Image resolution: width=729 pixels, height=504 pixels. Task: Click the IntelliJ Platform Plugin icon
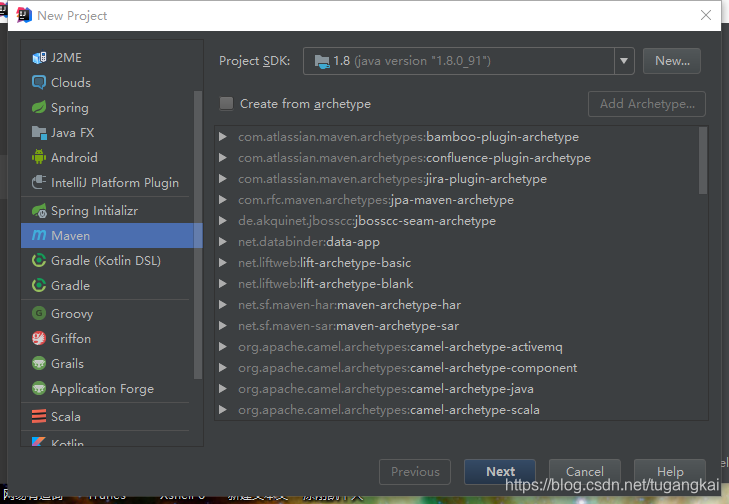click(x=39, y=182)
